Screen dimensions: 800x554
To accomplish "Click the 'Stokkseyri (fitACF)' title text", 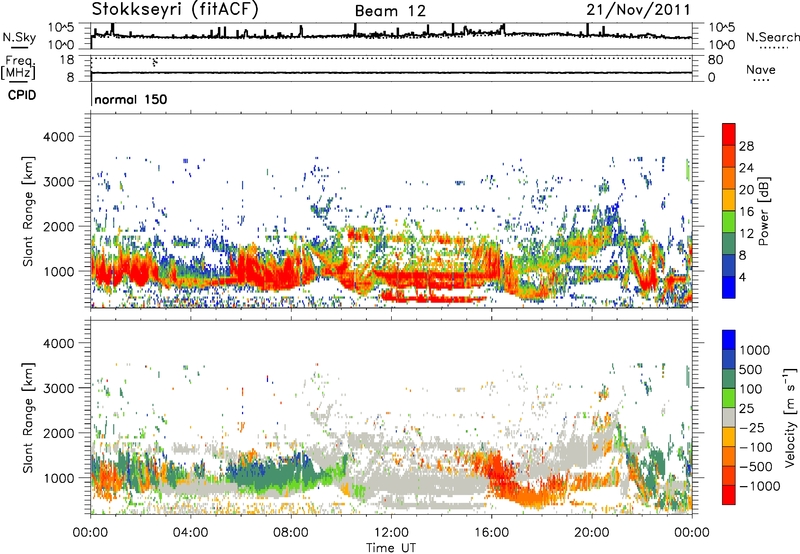I will [x=175, y=9].
